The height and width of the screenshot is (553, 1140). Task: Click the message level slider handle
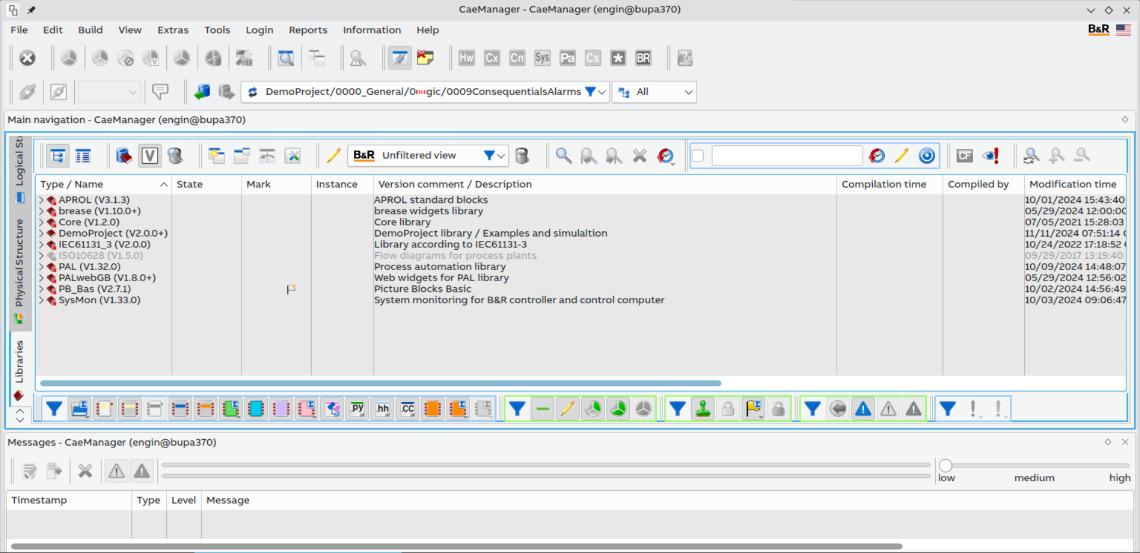click(945, 465)
